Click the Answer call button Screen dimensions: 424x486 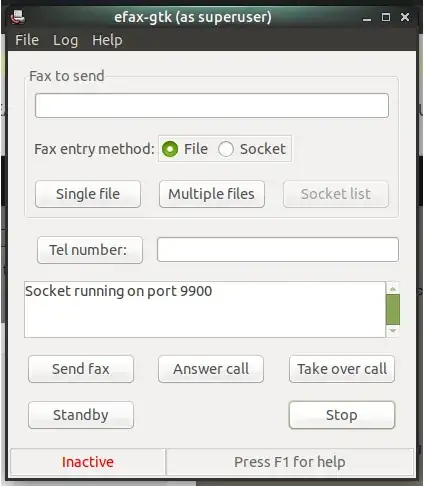[211, 369]
